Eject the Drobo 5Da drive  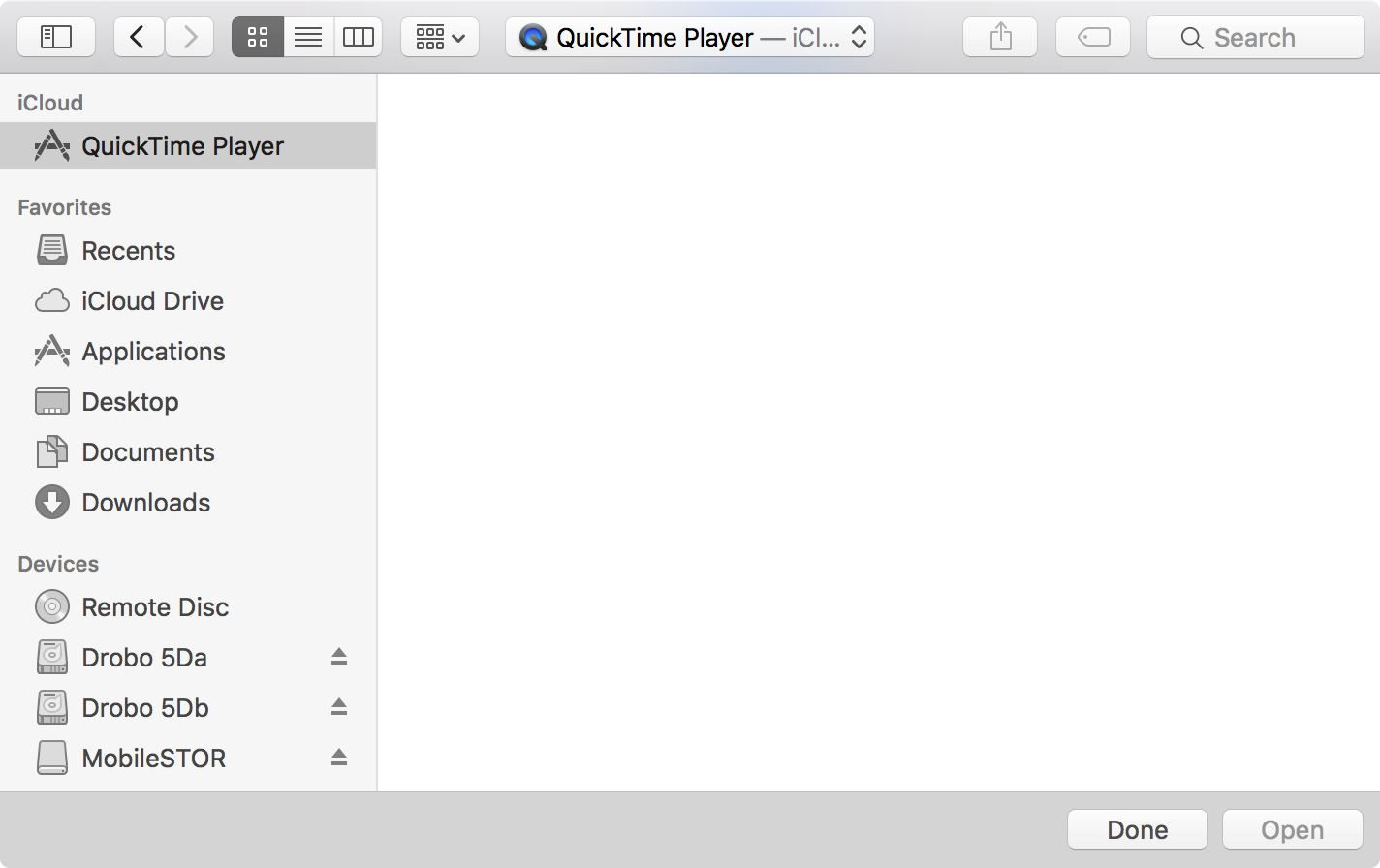tap(338, 657)
